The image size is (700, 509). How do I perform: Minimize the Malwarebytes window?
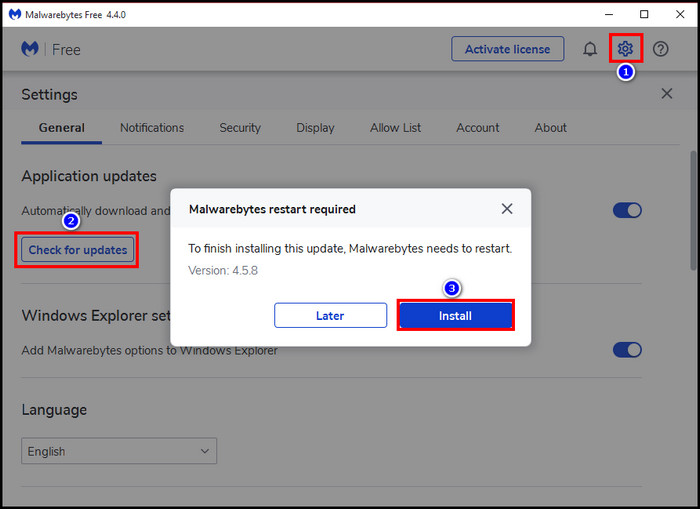pyautogui.click(x=608, y=14)
